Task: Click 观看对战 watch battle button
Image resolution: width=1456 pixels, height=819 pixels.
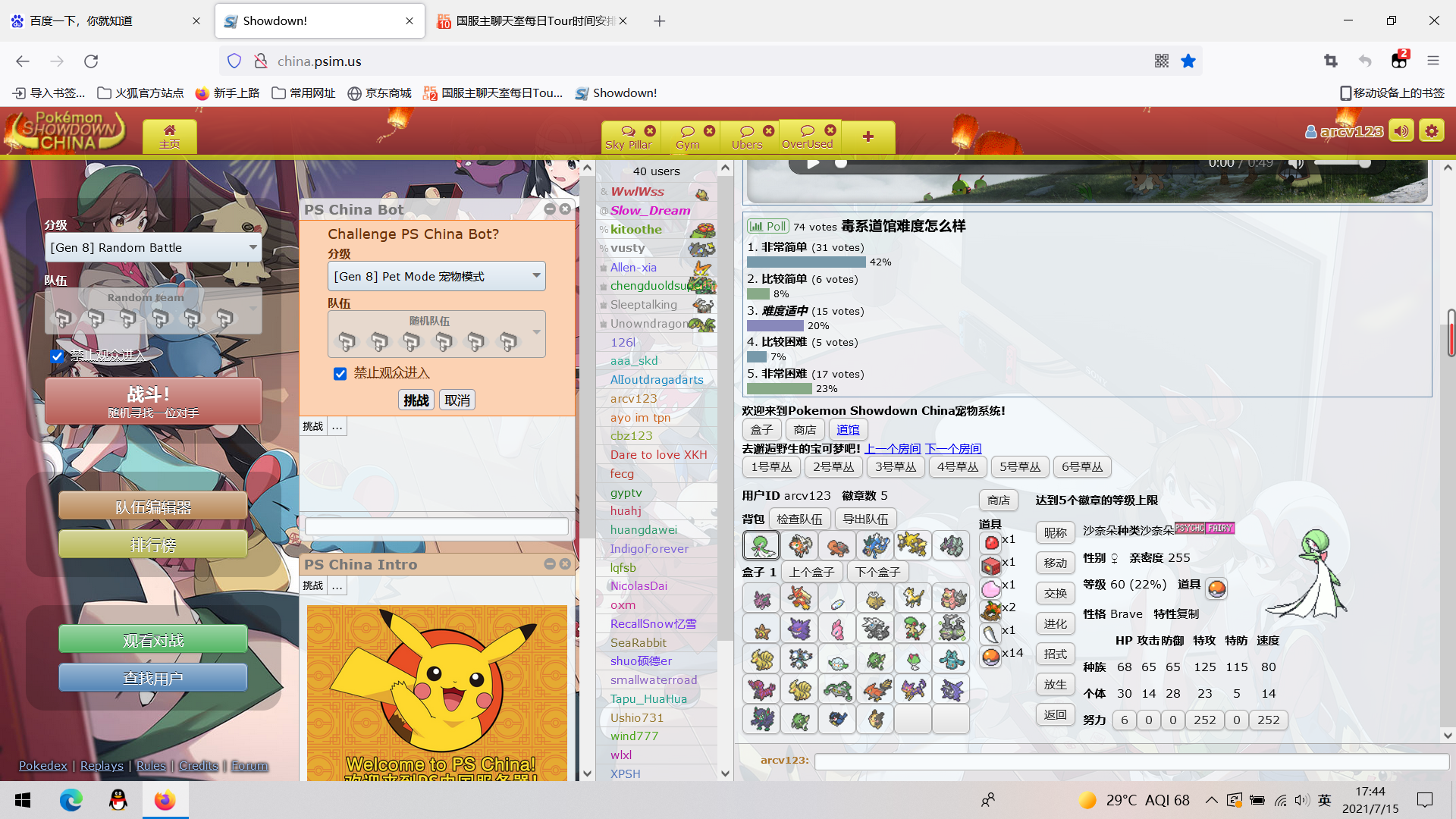Action: click(153, 640)
